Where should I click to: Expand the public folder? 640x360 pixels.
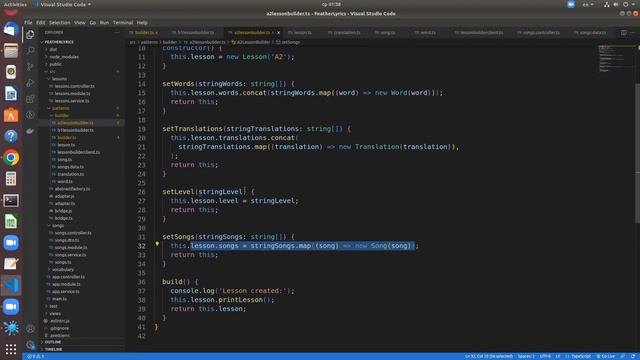click(55, 64)
